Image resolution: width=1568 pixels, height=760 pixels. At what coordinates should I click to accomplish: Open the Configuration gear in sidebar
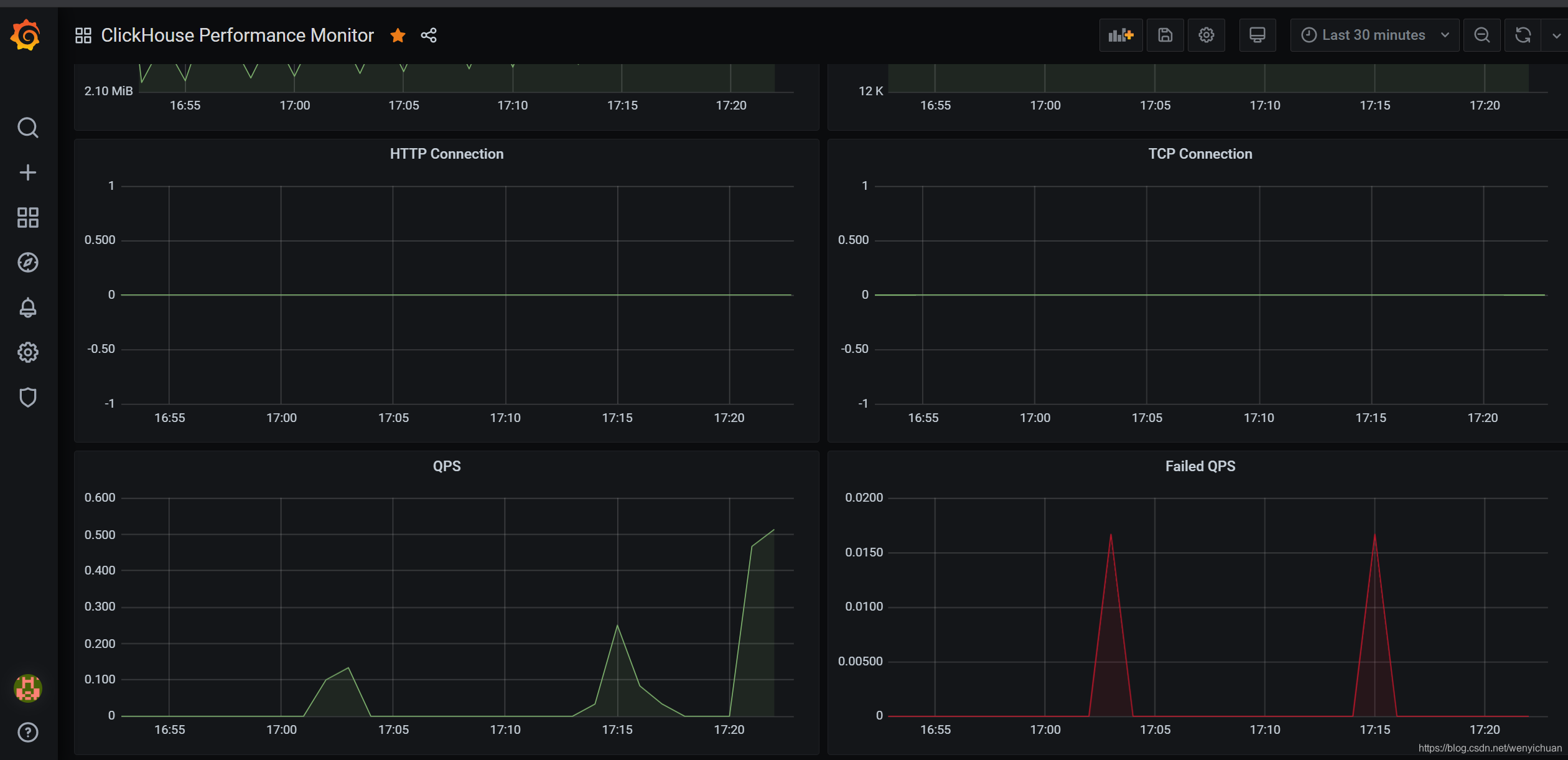pos(27,352)
